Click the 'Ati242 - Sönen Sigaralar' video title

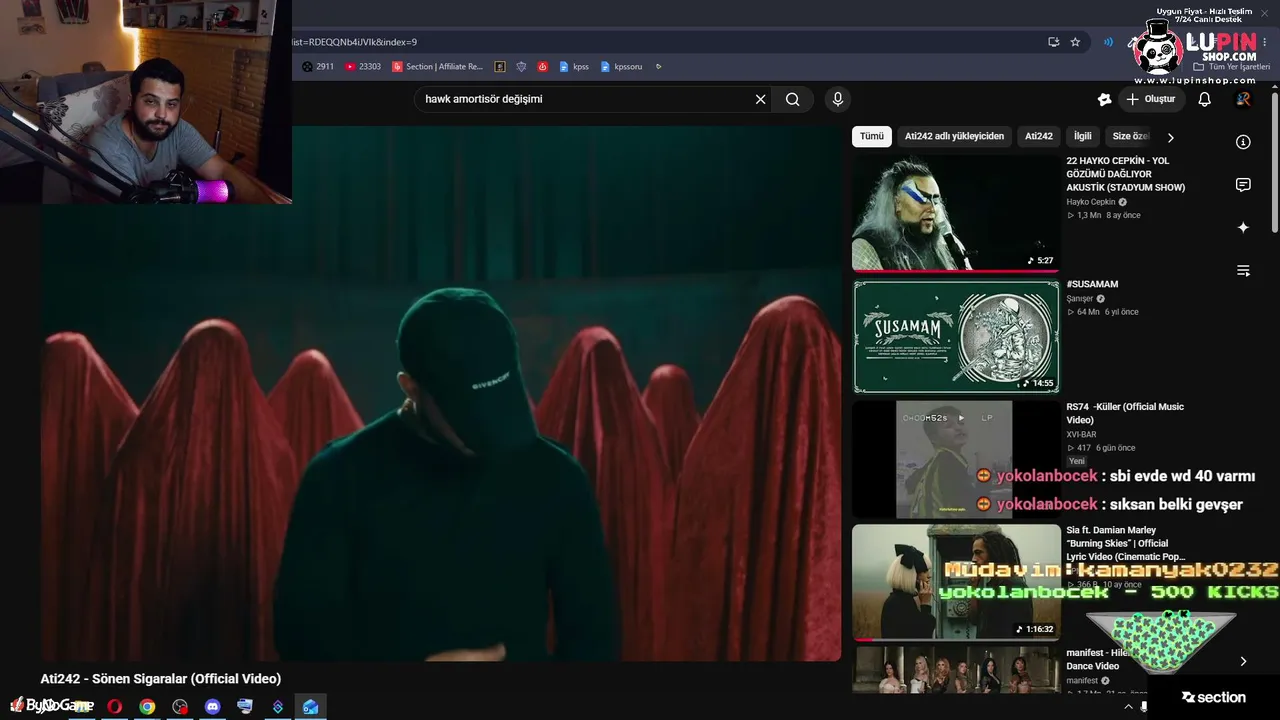[161, 679]
